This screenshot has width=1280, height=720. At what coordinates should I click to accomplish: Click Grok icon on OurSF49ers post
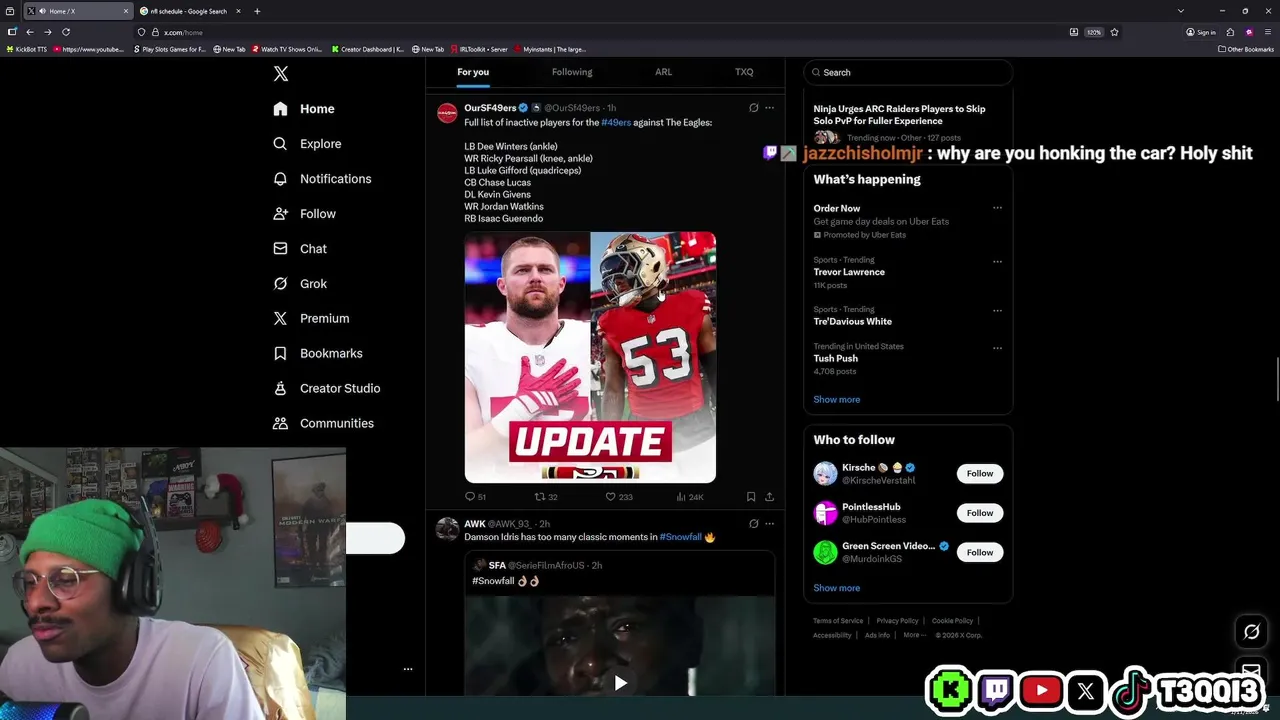click(x=754, y=108)
